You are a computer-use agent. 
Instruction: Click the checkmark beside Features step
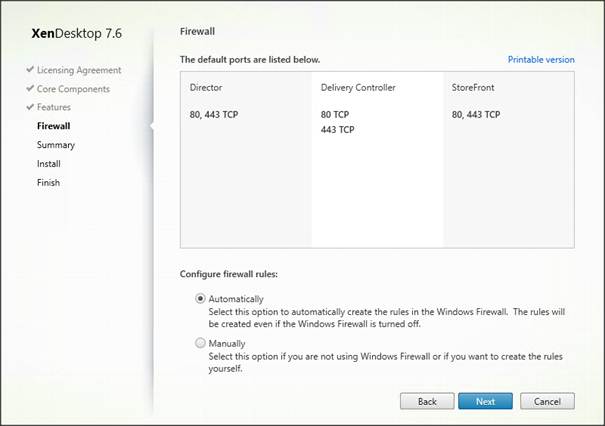[x=30, y=107]
